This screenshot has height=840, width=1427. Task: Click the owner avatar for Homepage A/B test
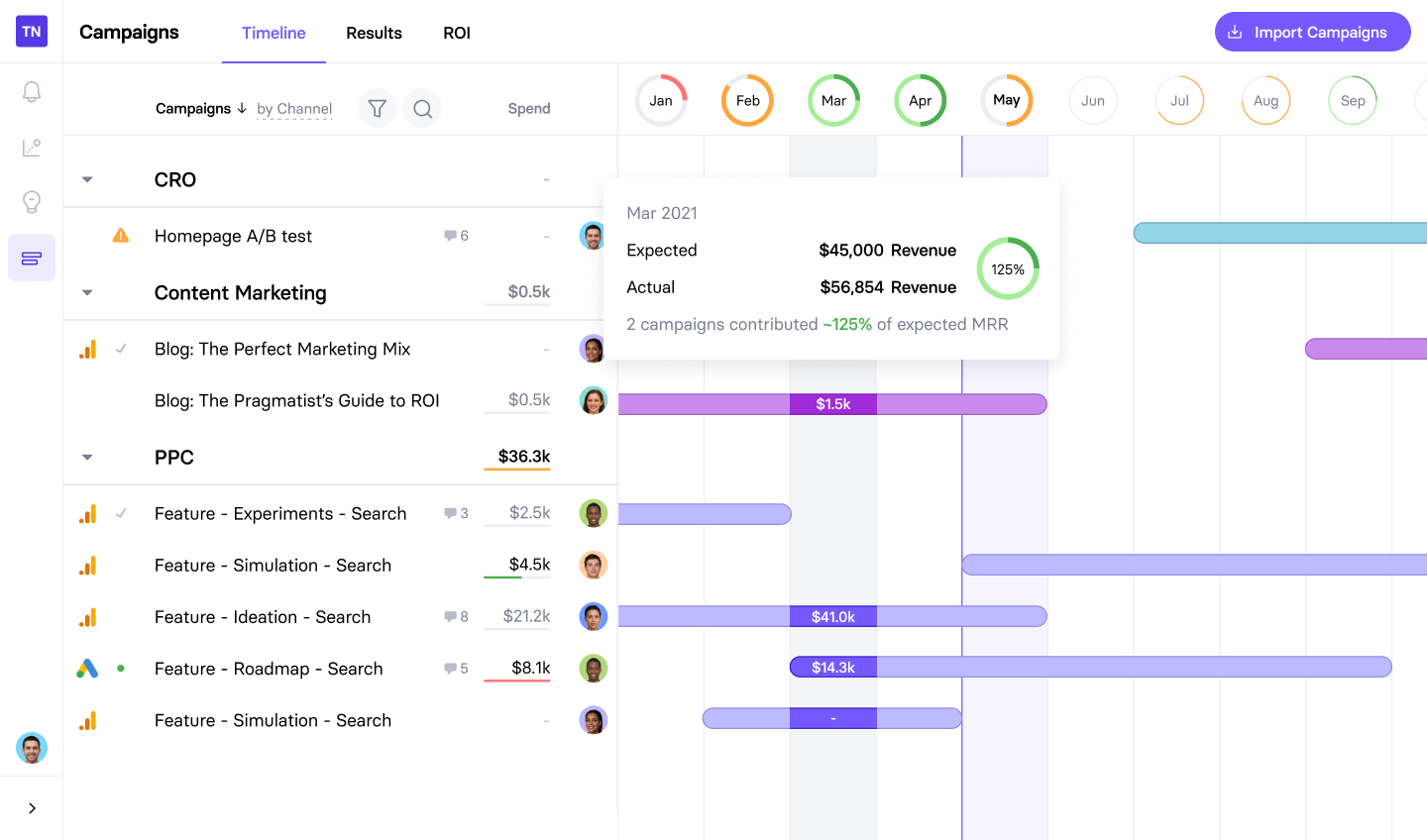(593, 236)
